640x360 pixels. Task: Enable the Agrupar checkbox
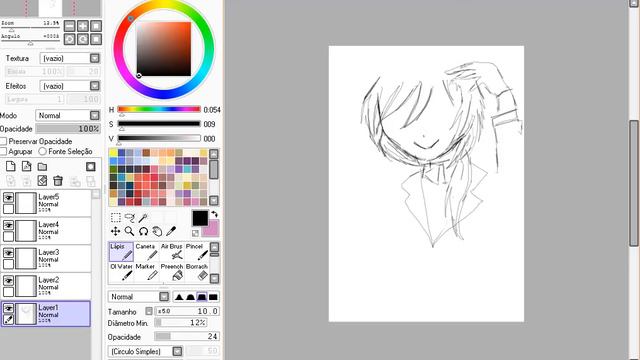point(4,151)
